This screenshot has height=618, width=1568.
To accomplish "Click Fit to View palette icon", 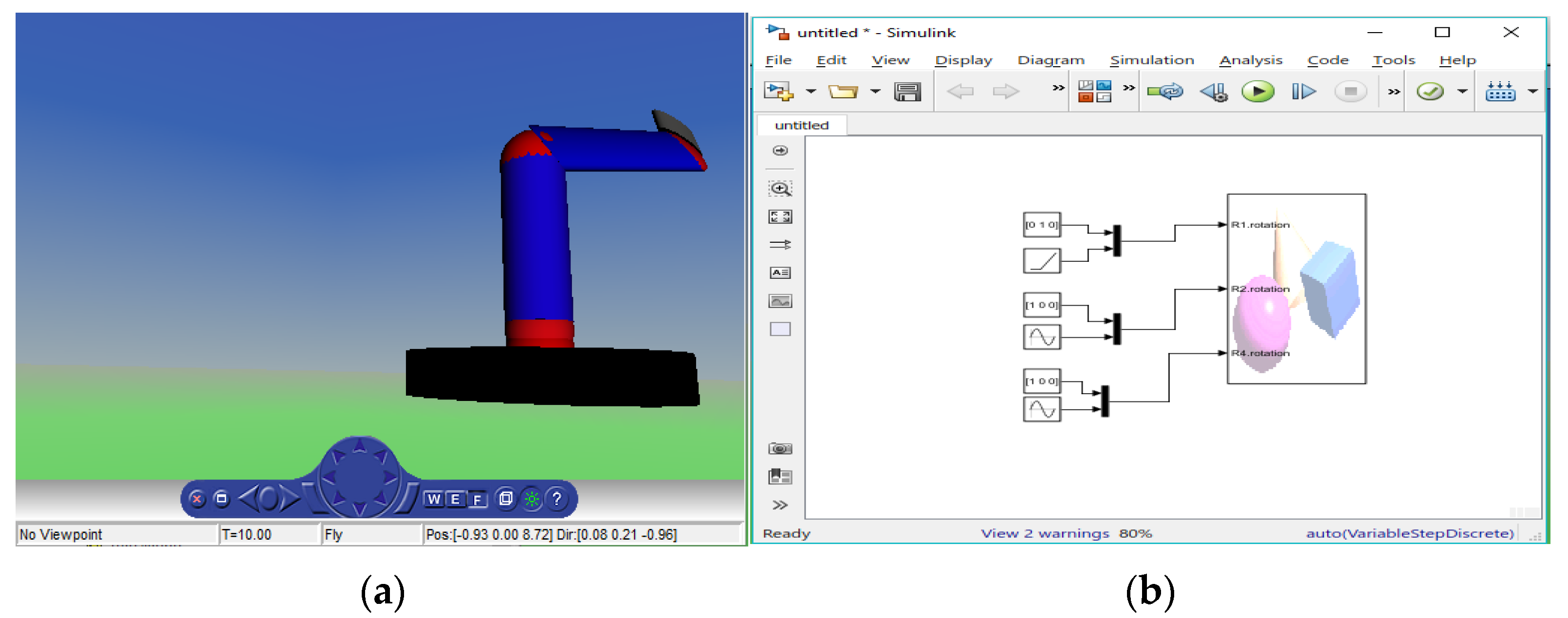I will click(x=780, y=217).
